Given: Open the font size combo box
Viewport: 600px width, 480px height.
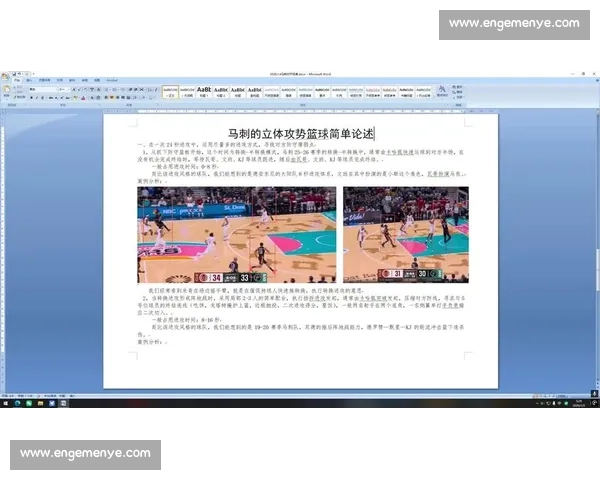Looking at the screenshot, I should [x=64, y=90].
